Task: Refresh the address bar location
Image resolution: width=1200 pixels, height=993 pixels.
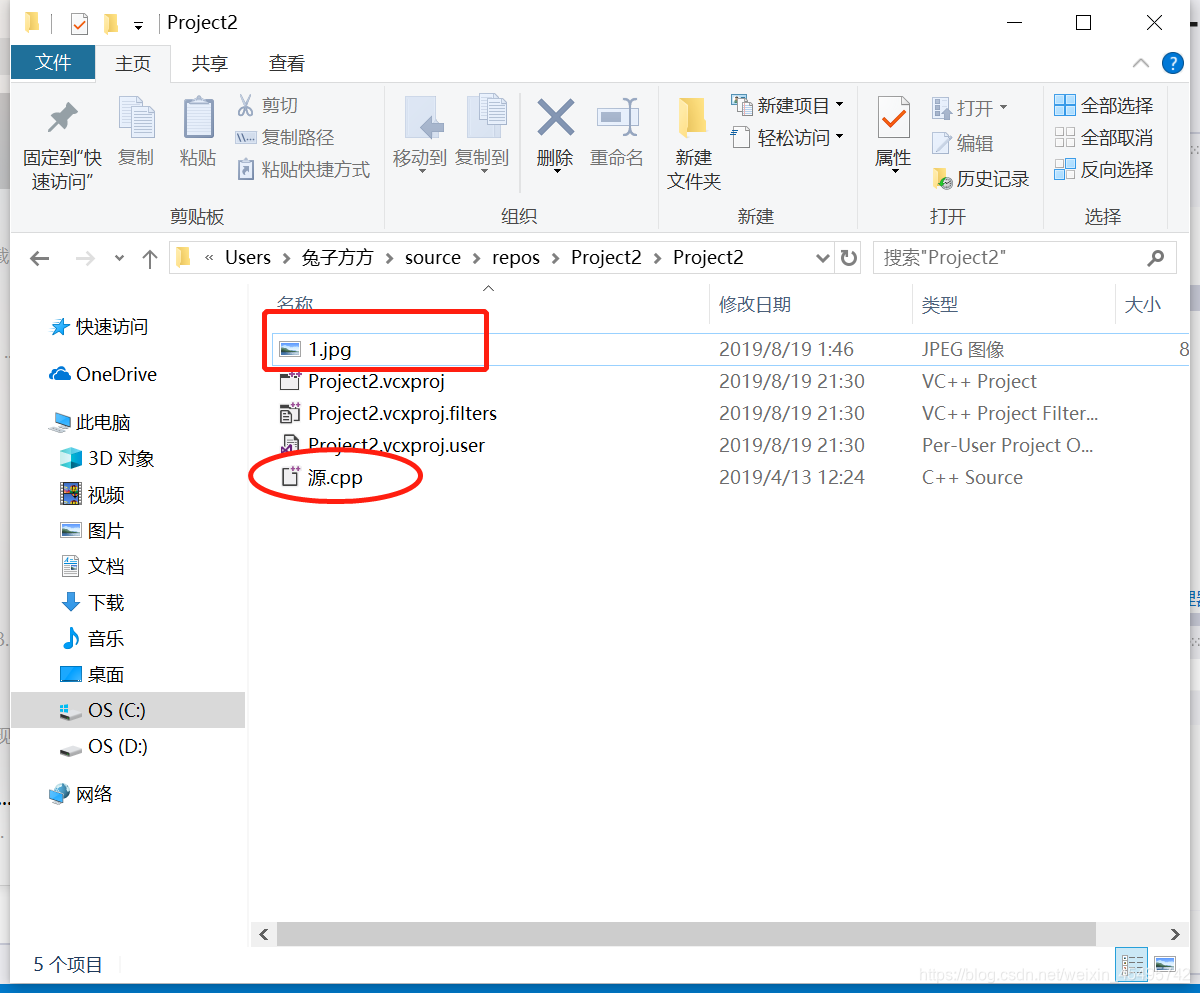Action: point(849,258)
